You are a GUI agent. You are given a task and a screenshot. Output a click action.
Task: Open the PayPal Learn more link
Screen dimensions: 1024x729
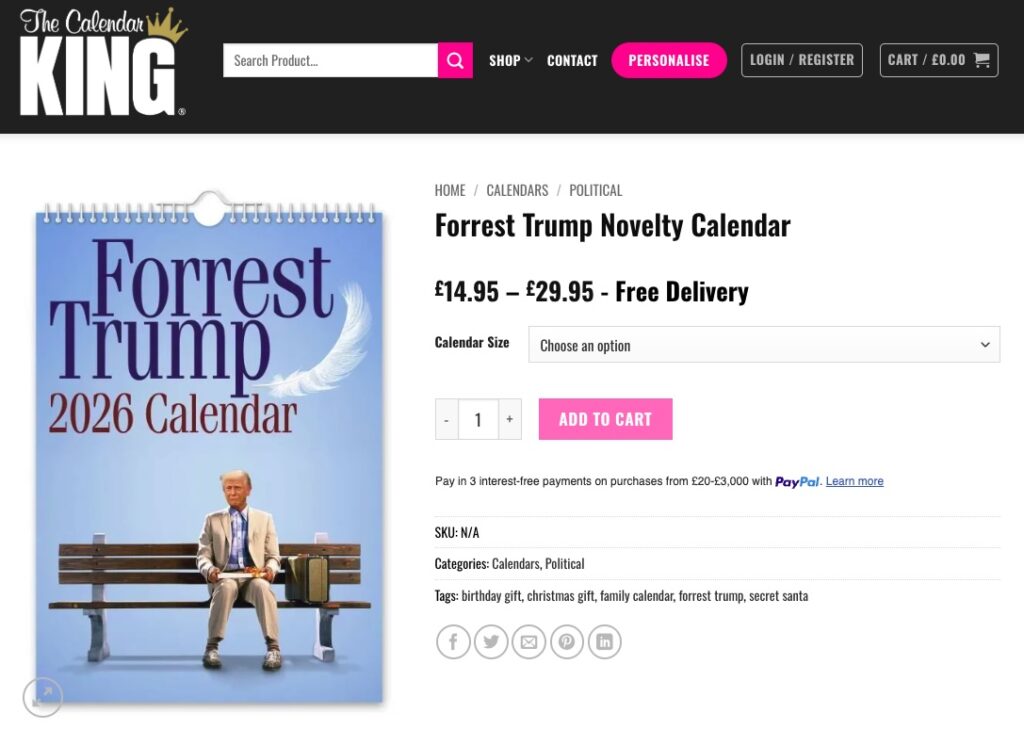coord(853,481)
